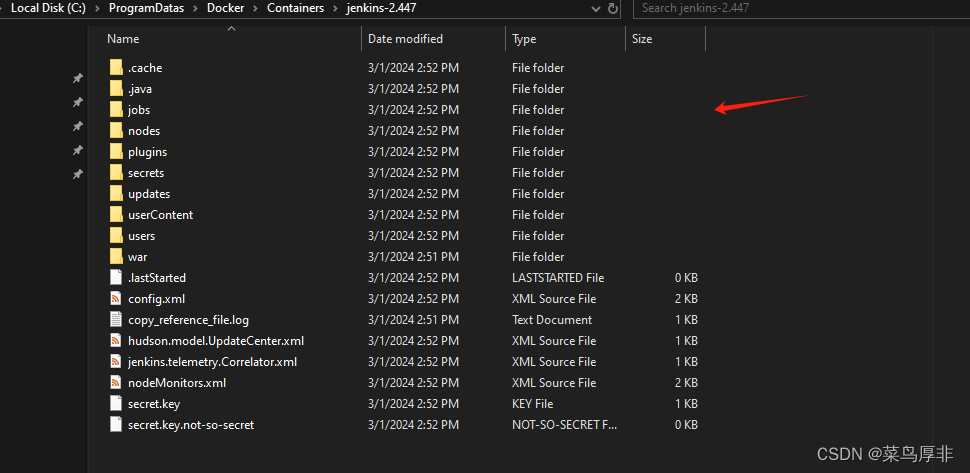
Task: Select the jobs folder icon
Action: click(116, 109)
